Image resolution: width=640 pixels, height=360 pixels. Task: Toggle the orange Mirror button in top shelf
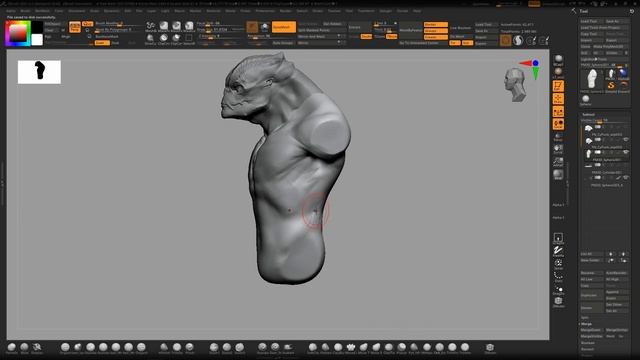click(x=392, y=36)
